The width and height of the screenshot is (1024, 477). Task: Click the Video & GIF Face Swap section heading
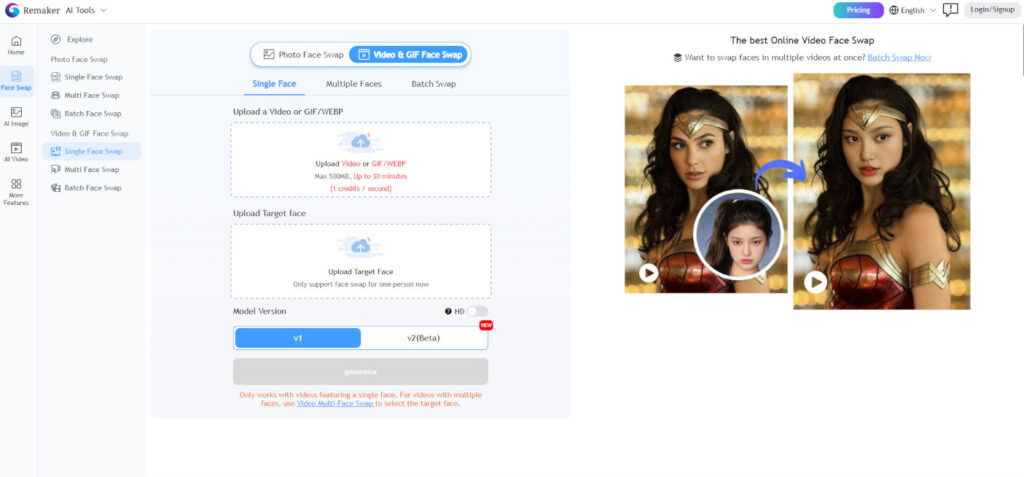[x=89, y=133]
